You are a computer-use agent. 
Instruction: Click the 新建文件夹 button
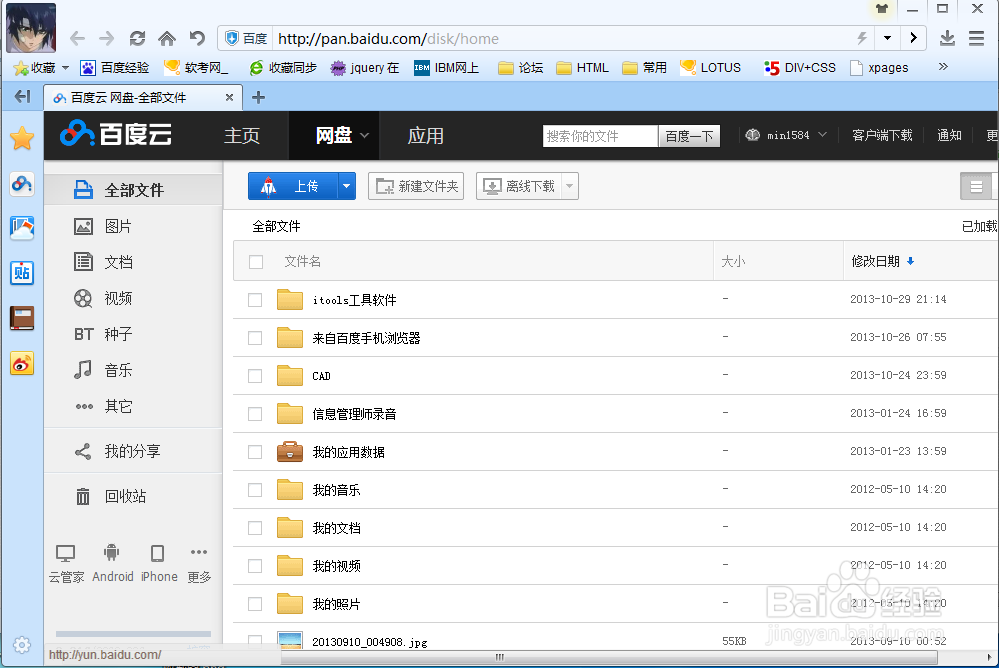point(416,186)
